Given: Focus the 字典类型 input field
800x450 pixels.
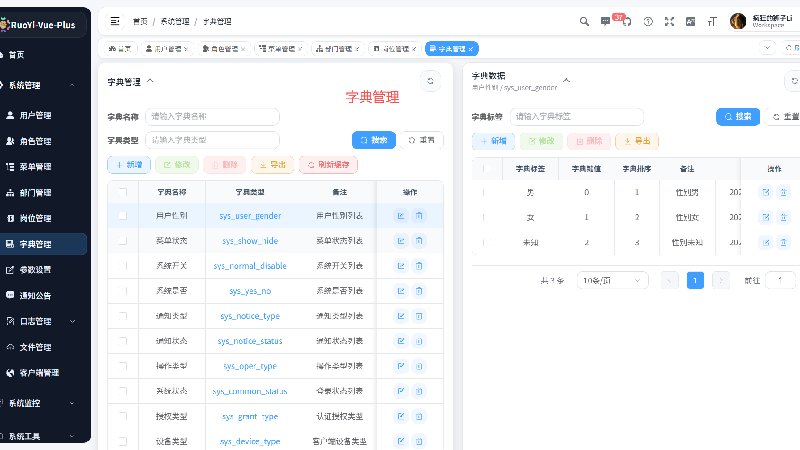Looking at the screenshot, I should coord(212,140).
